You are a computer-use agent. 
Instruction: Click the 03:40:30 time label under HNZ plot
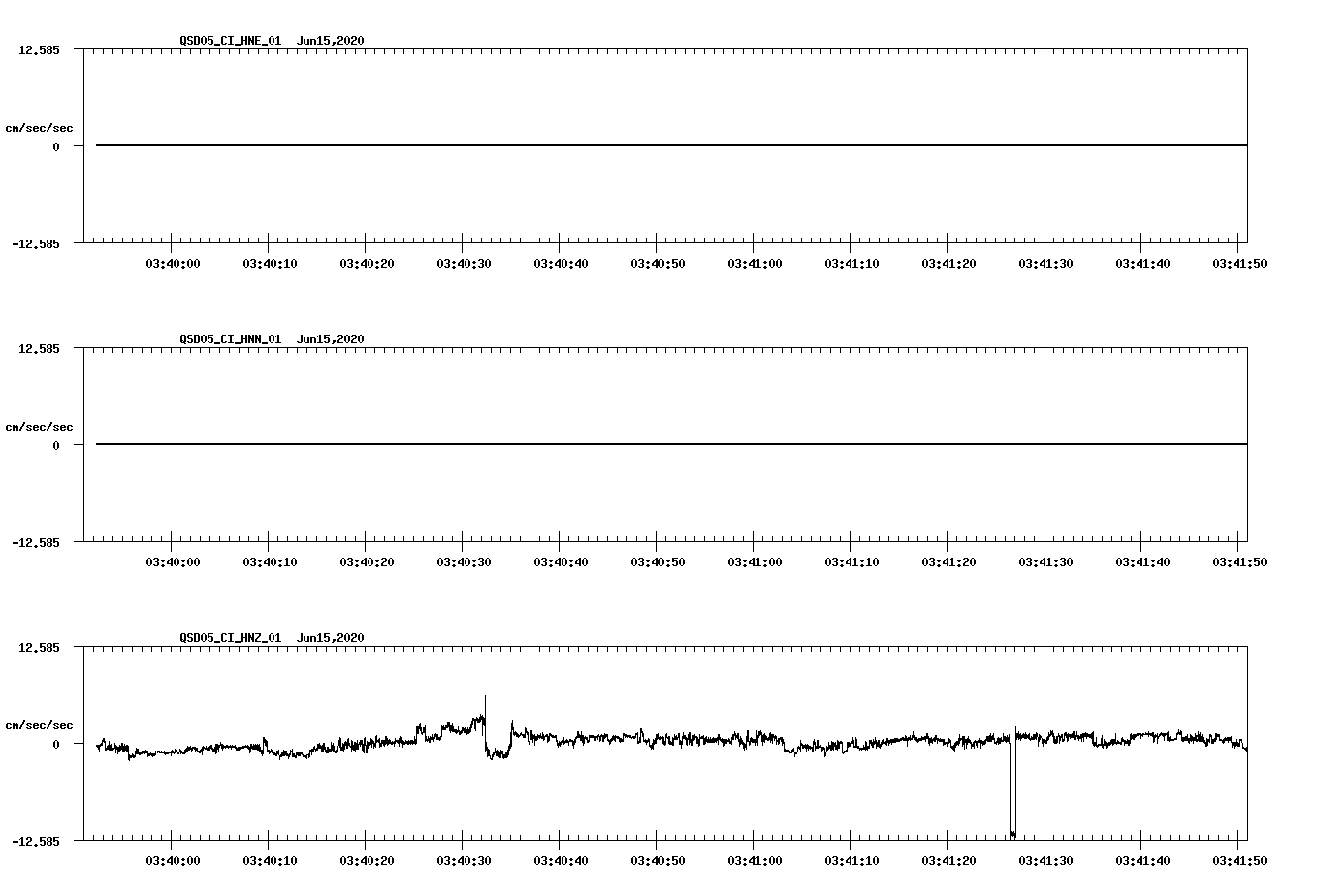[464, 860]
